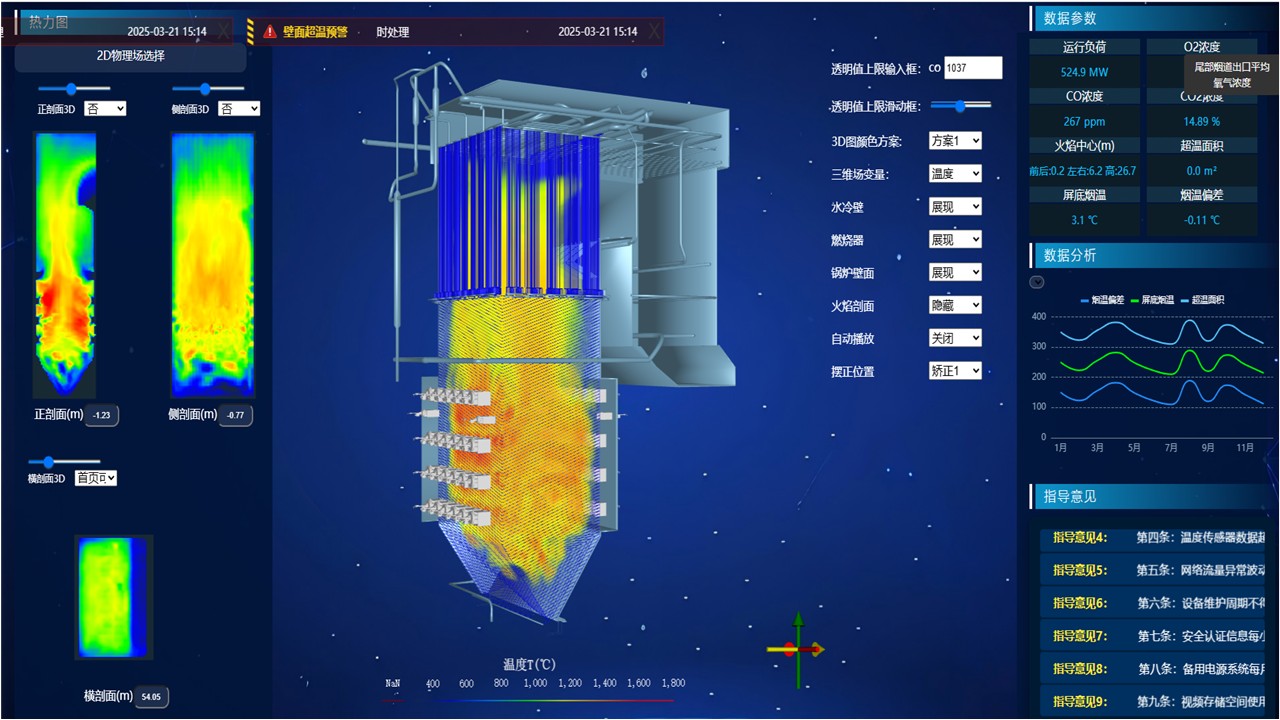Expand the 火焰剖面 visibility dropdown
Image resolution: width=1280 pixels, height=720 pixels.
pyautogui.click(x=955, y=305)
